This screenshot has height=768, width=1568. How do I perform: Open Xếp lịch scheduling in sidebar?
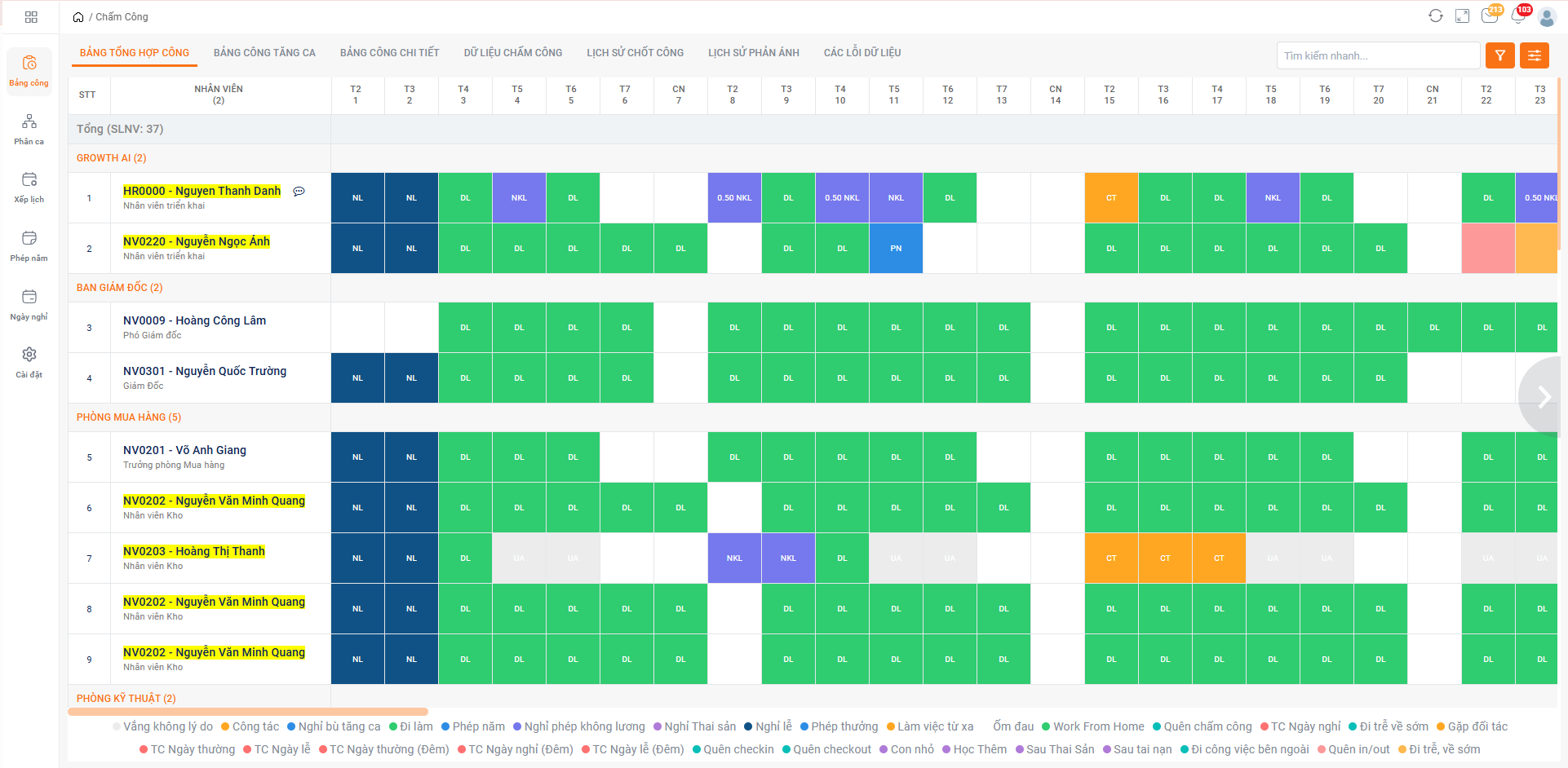29,187
